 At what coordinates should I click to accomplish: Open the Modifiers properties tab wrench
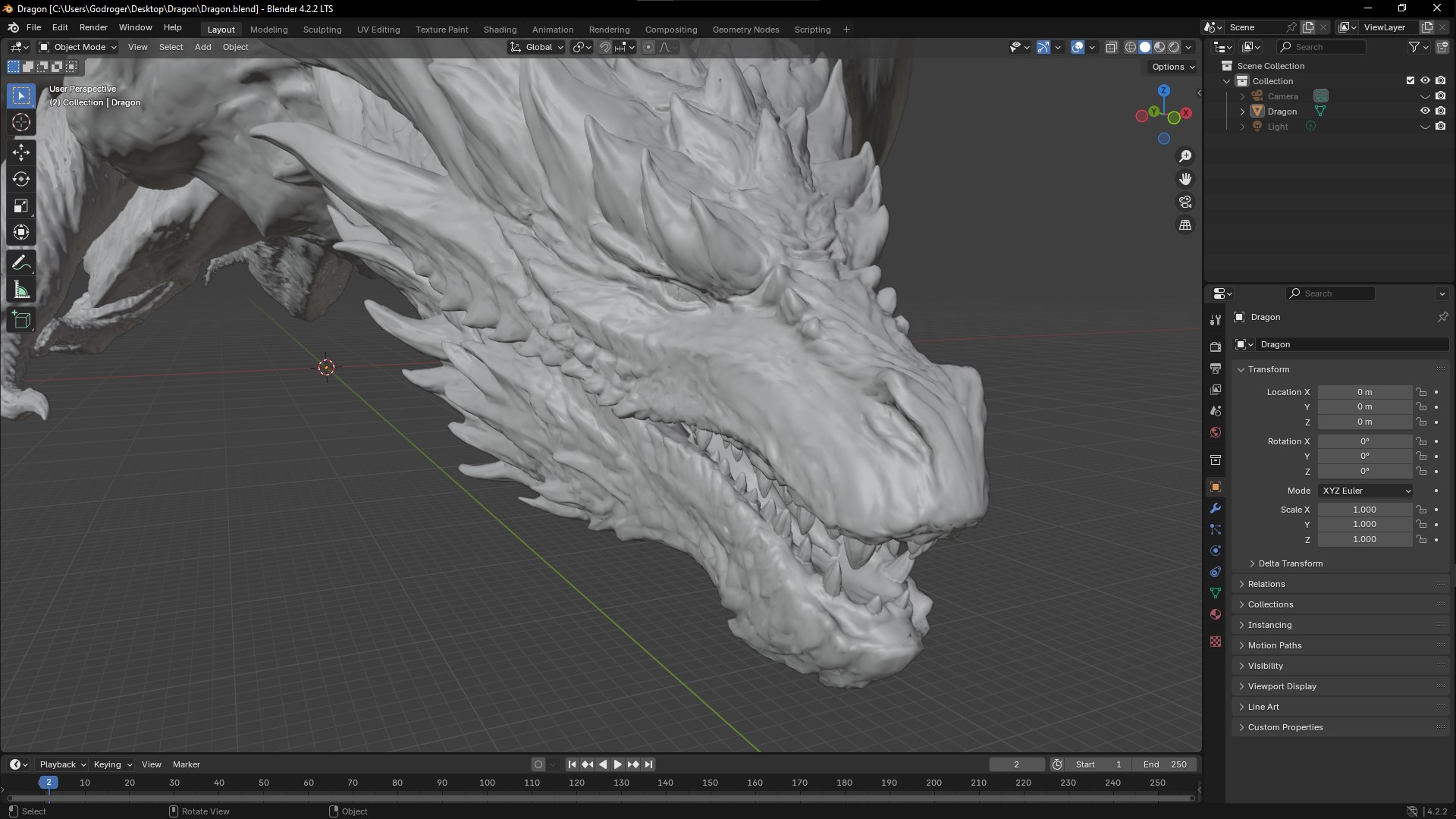click(1216, 508)
